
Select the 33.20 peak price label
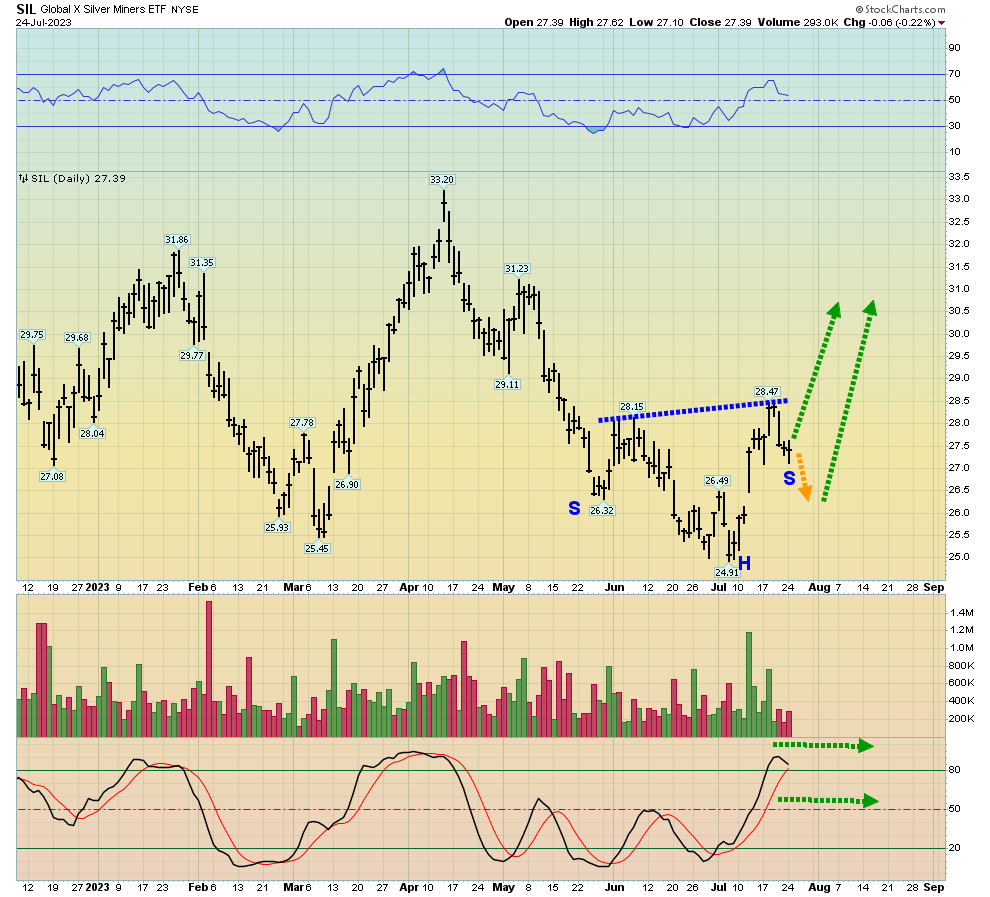coord(442,180)
